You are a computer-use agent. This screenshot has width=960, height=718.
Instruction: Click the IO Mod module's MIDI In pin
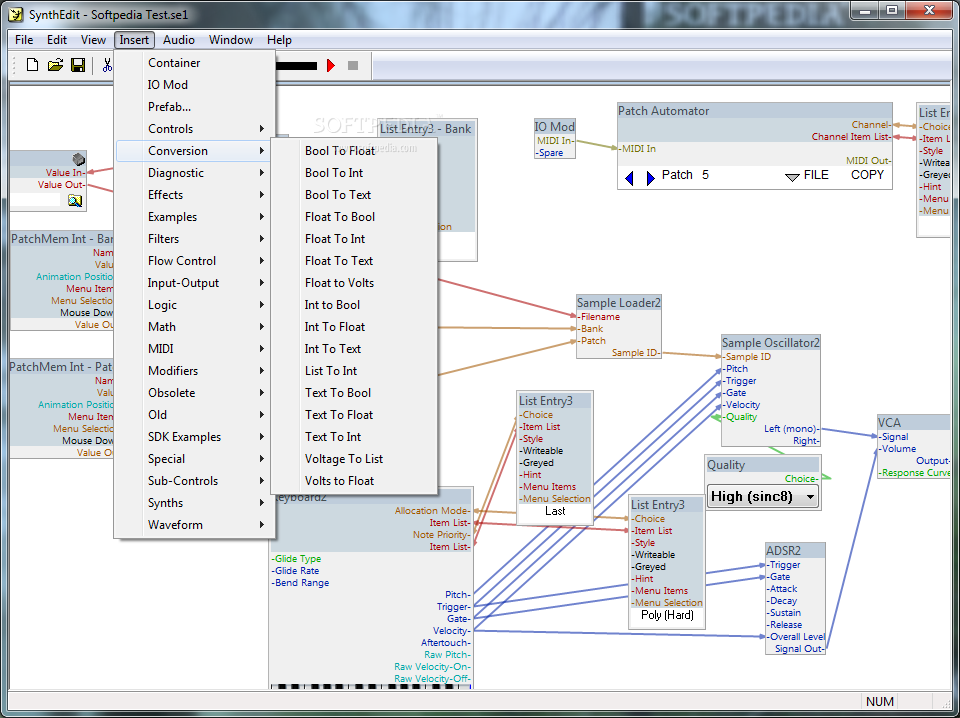pyautogui.click(x=555, y=141)
